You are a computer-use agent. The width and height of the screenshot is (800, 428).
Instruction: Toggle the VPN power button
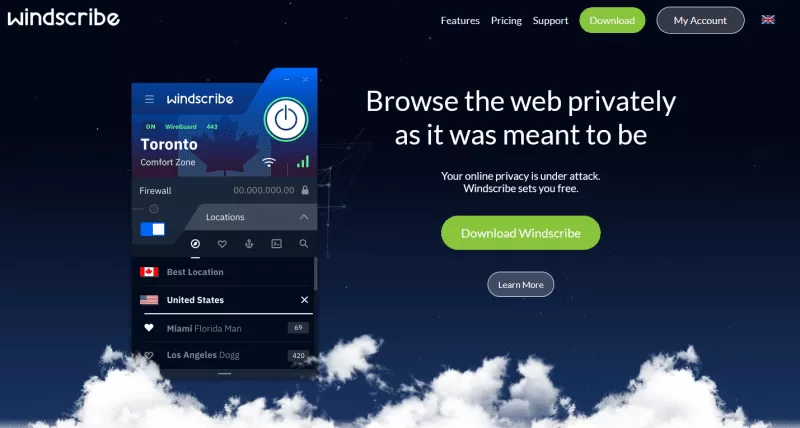click(x=286, y=119)
